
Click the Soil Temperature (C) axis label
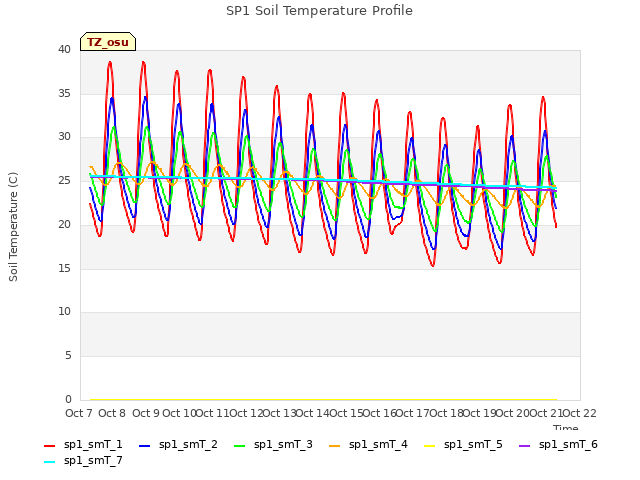tap(13, 227)
